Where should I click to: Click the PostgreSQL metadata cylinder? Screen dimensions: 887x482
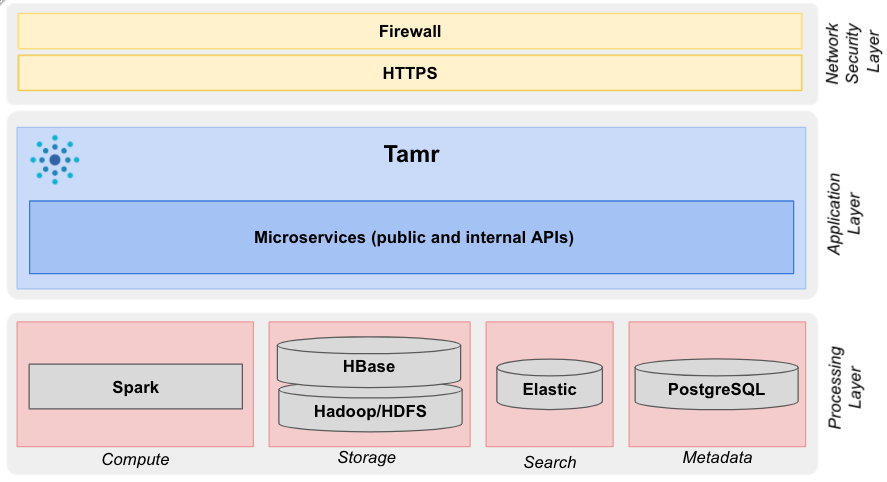tap(716, 385)
